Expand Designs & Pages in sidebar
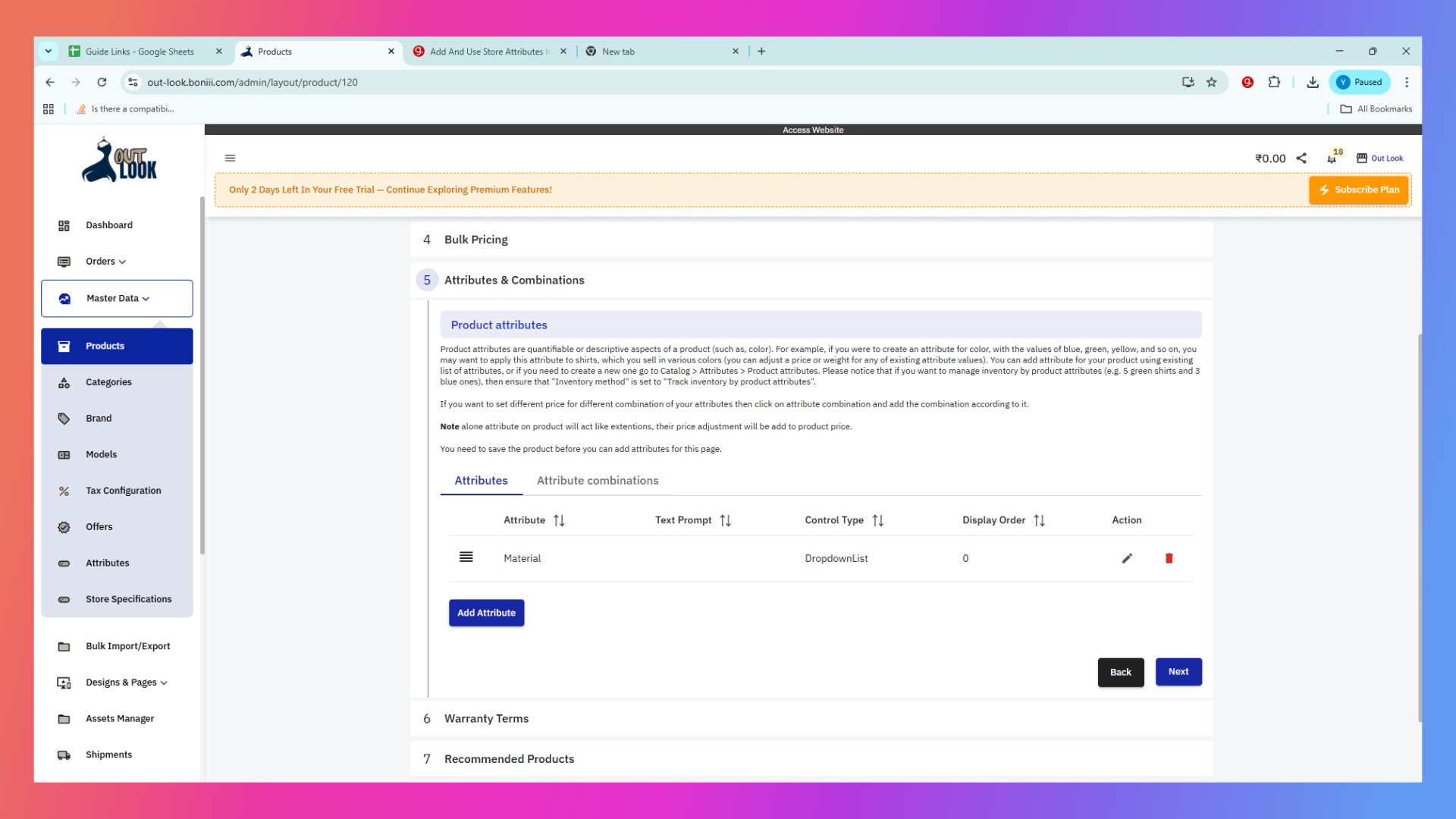 tap(126, 682)
